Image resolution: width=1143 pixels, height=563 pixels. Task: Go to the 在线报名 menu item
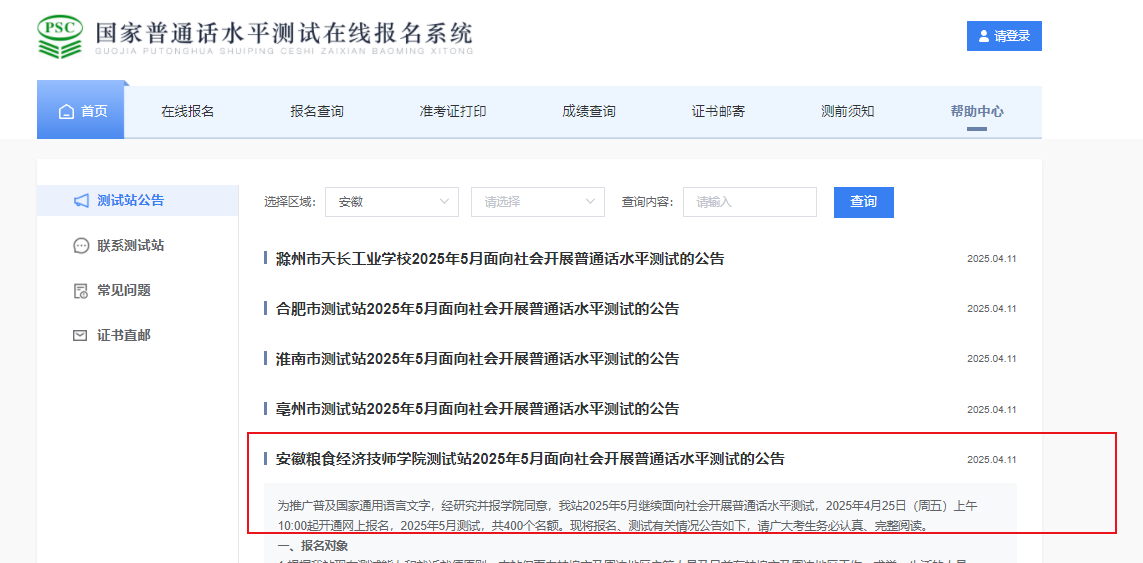[187, 112]
